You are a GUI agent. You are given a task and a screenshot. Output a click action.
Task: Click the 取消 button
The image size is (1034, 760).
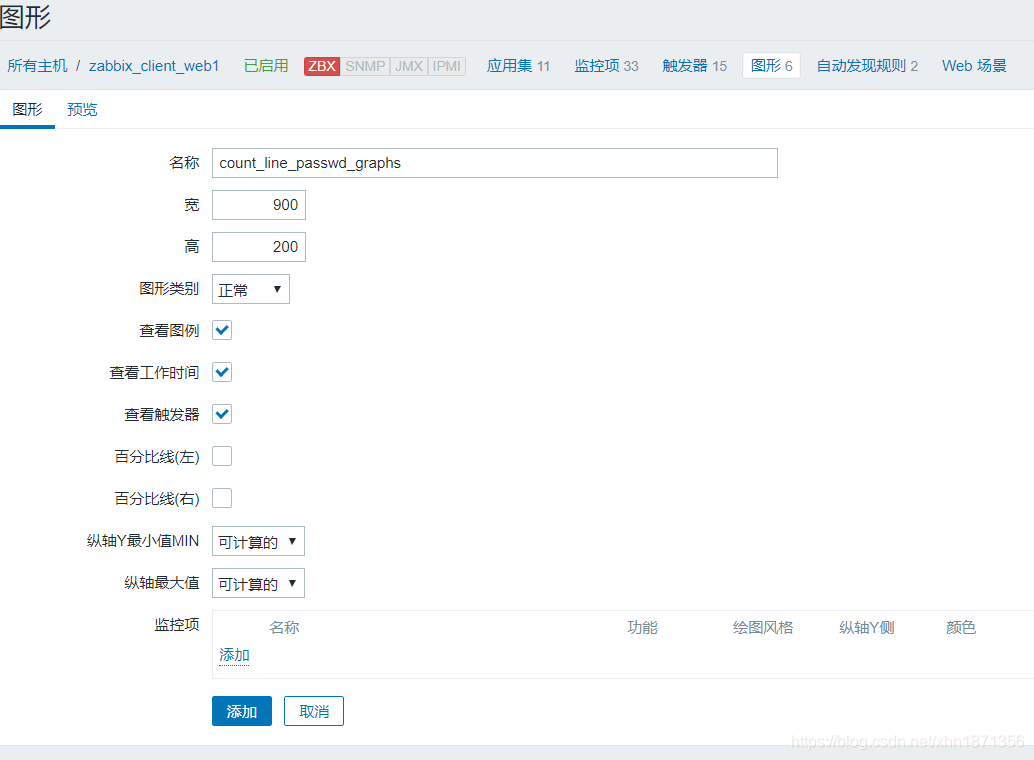(x=314, y=711)
